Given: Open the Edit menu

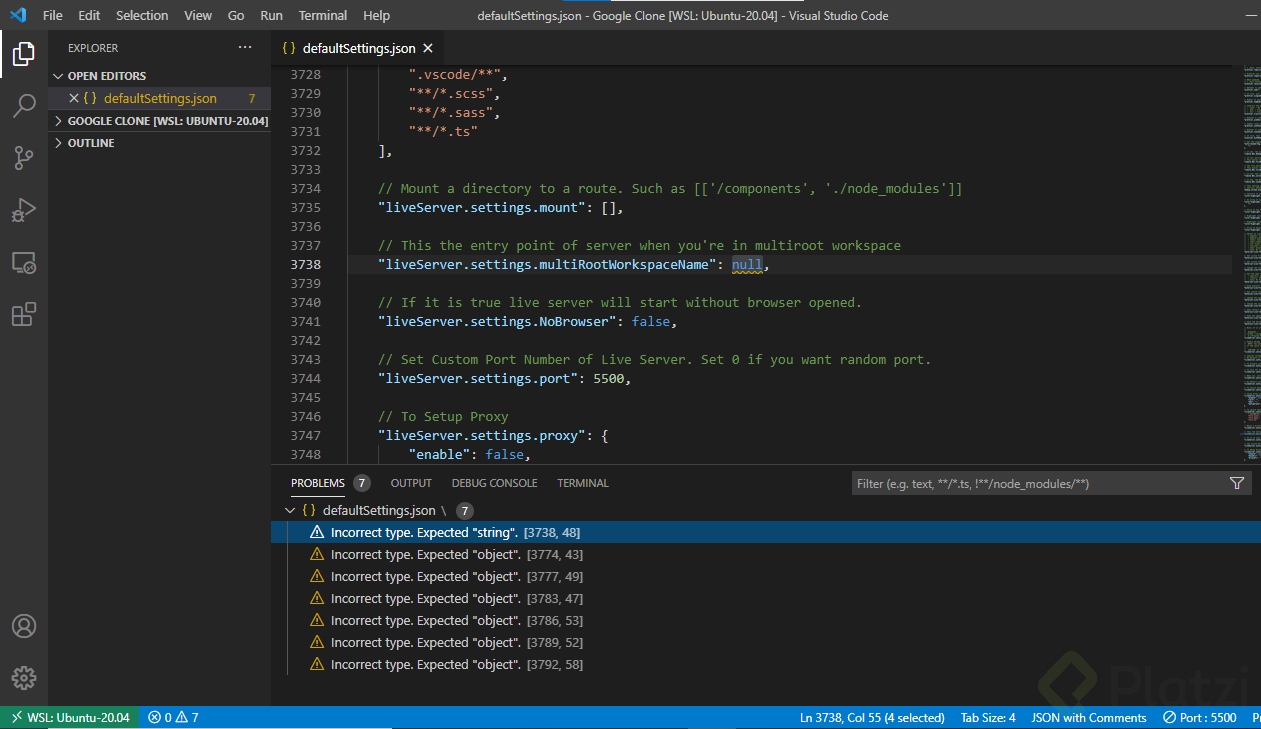Looking at the screenshot, I should (x=89, y=15).
